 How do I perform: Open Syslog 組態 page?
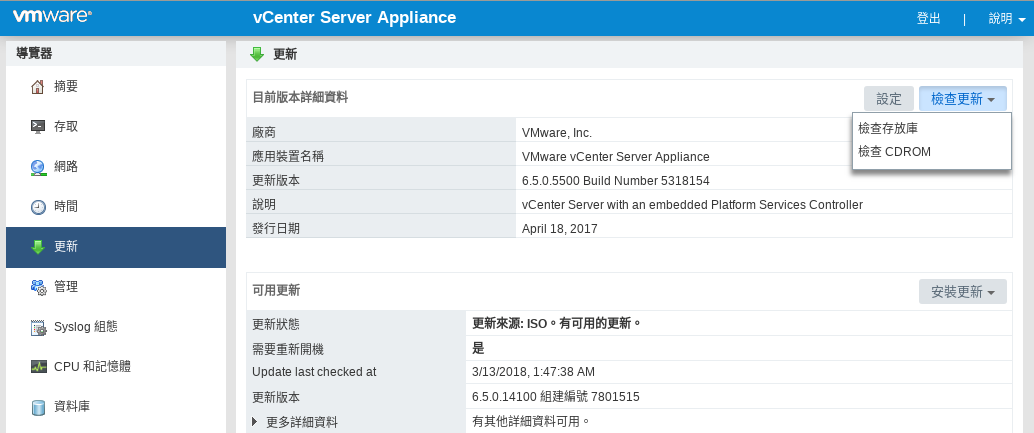[116, 327]
